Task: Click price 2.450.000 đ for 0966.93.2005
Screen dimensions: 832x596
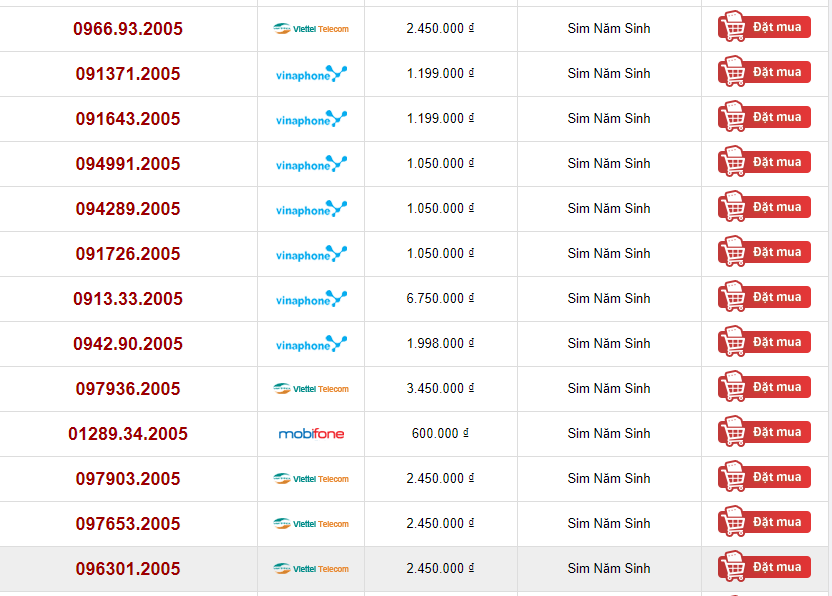Action: pos(440,28)
